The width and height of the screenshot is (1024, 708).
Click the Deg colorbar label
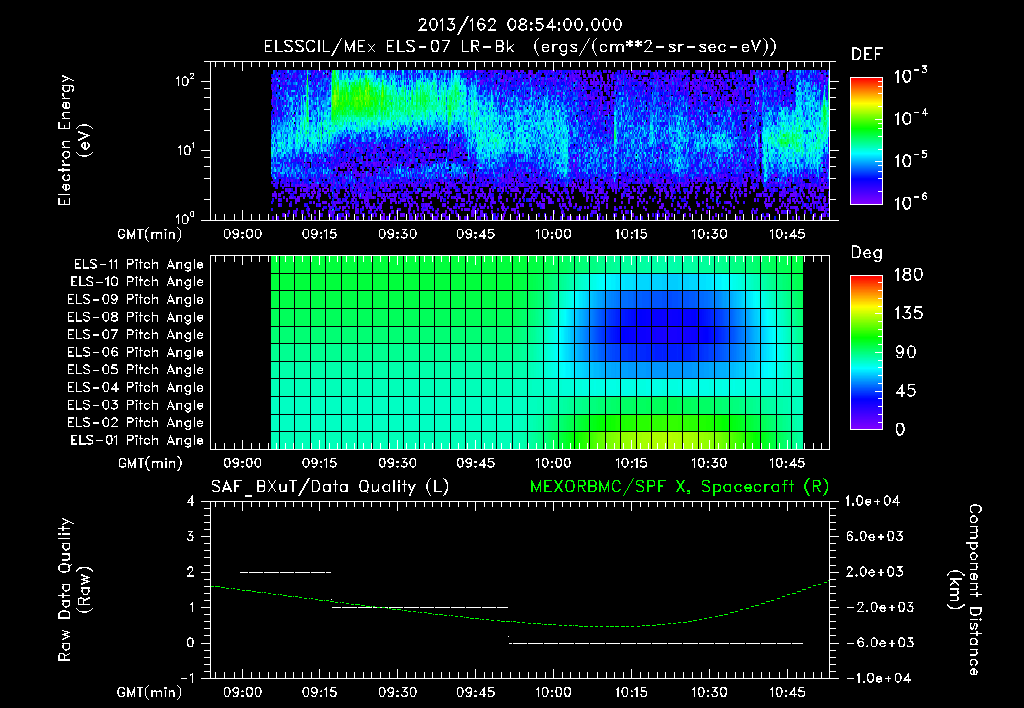pyautogui.click(x=867, y=253)
